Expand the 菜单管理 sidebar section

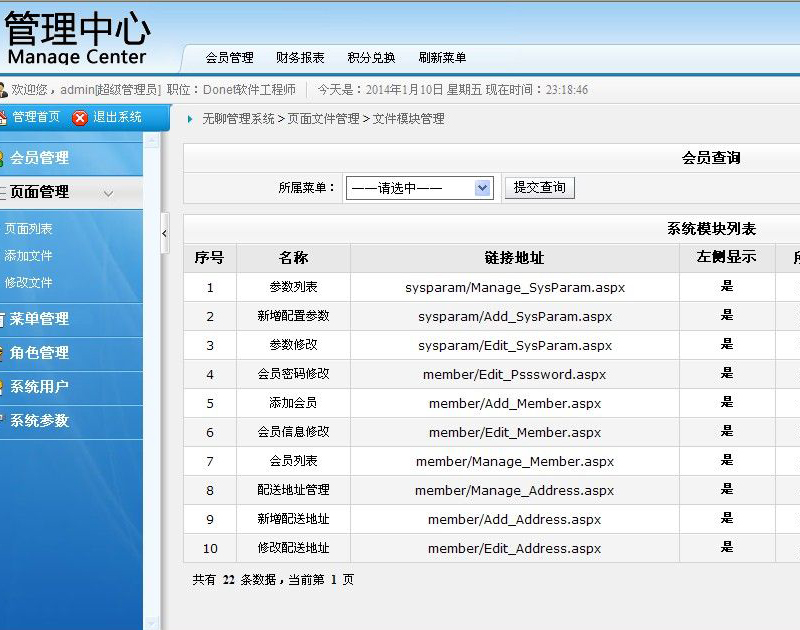tap(40, 319)
